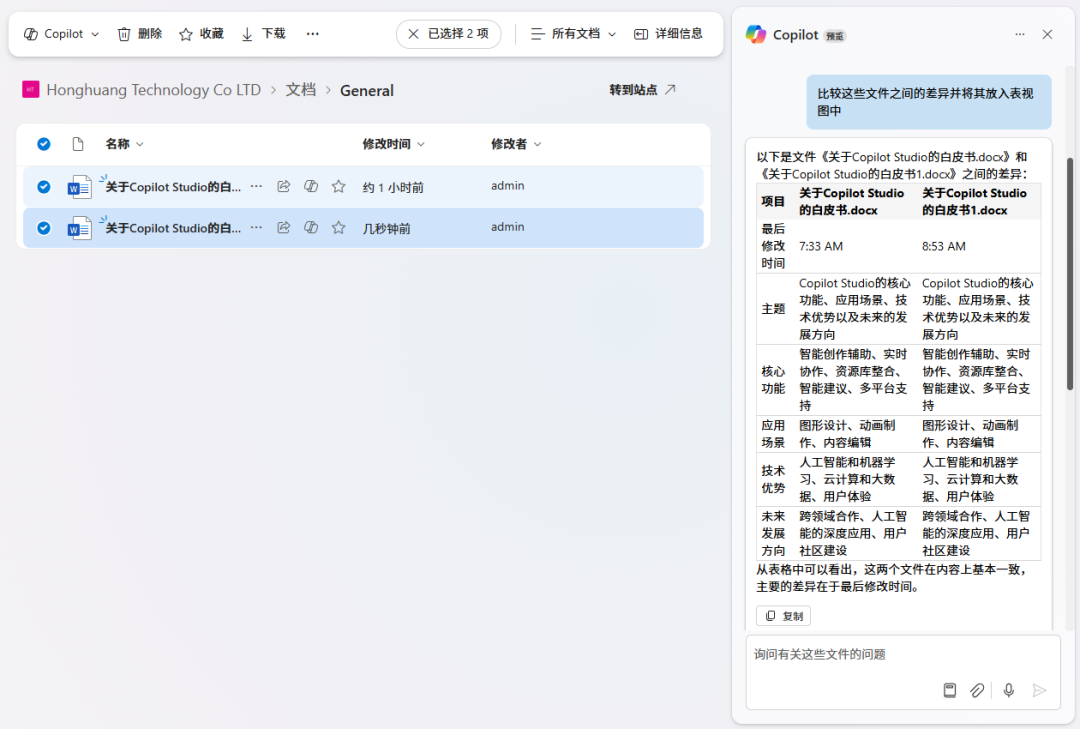Open the 所有文档 view dropdown
This screenshot has height=729, width=1080.
click(x=573, y=34)
